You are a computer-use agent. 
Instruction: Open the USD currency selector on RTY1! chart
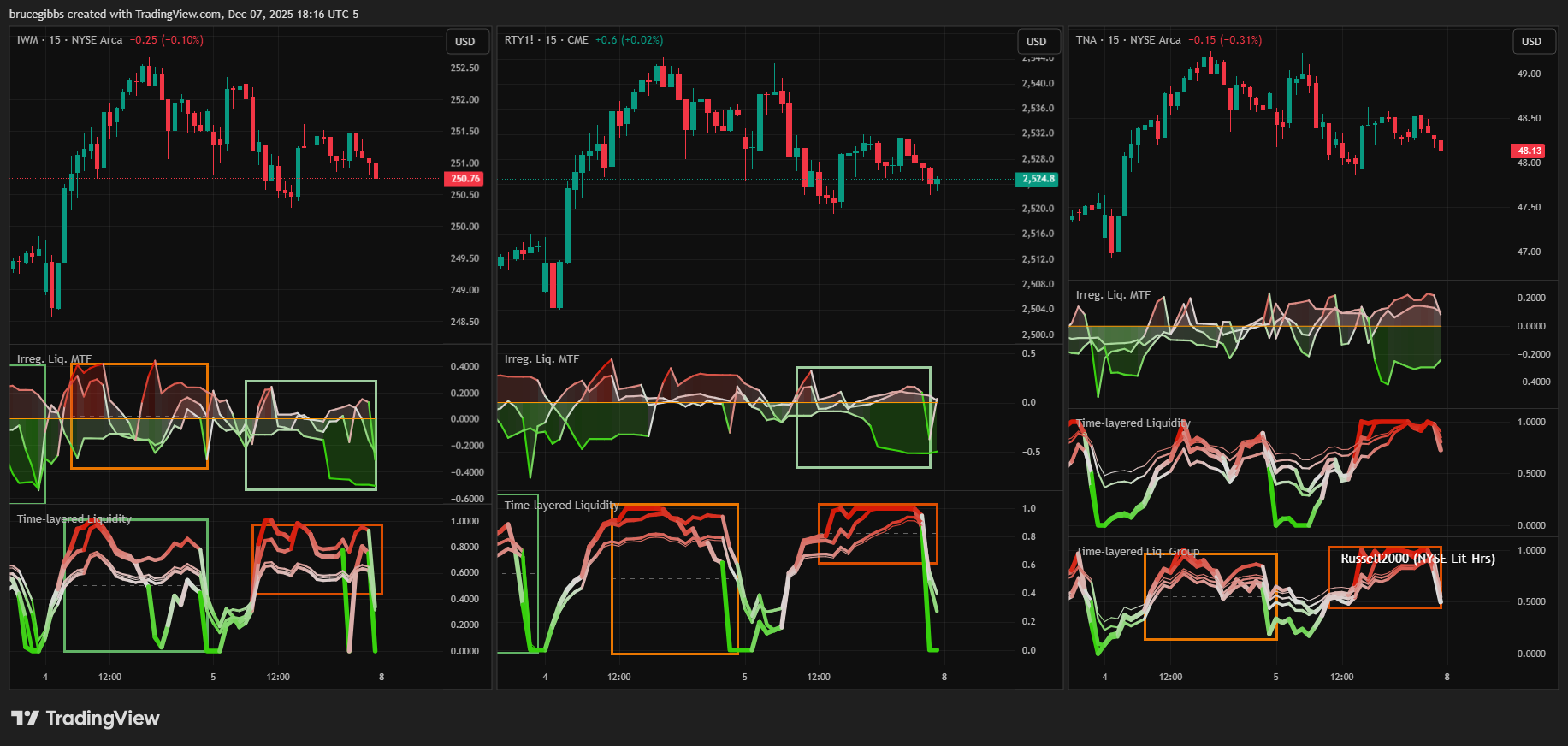pos(1036,41)
